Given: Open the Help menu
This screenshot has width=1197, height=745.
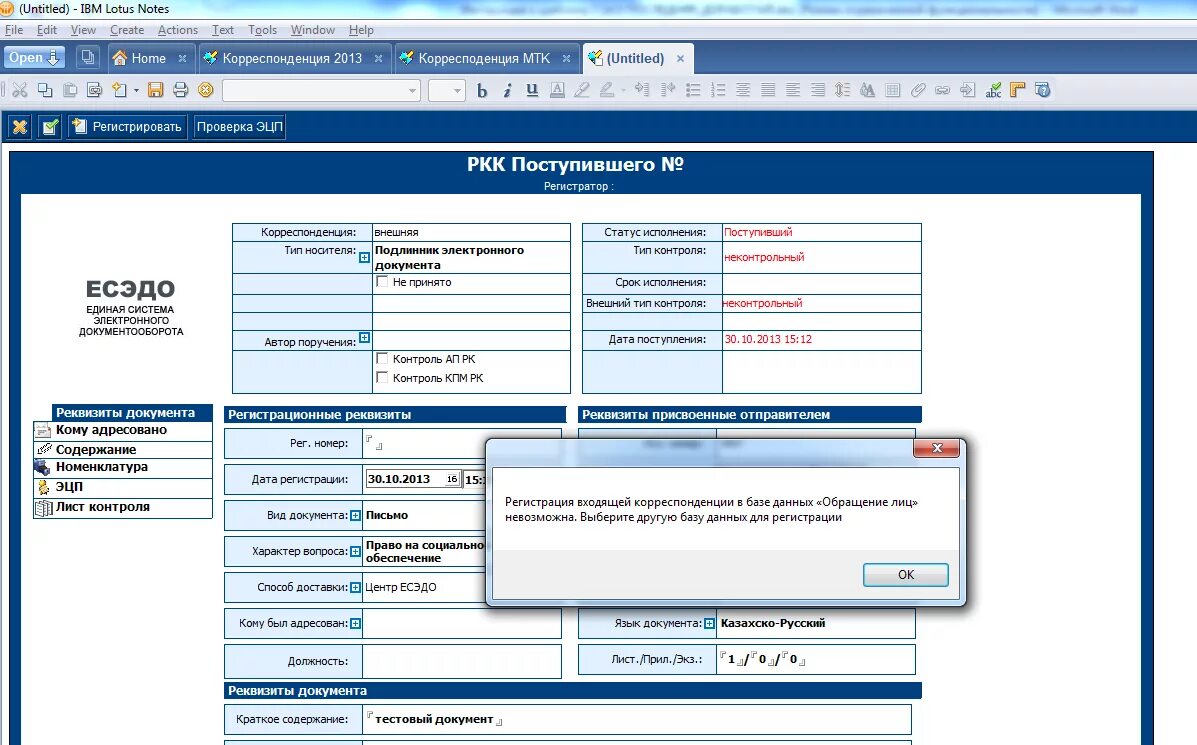Looking at the screenshot, I should click(361, 30).
